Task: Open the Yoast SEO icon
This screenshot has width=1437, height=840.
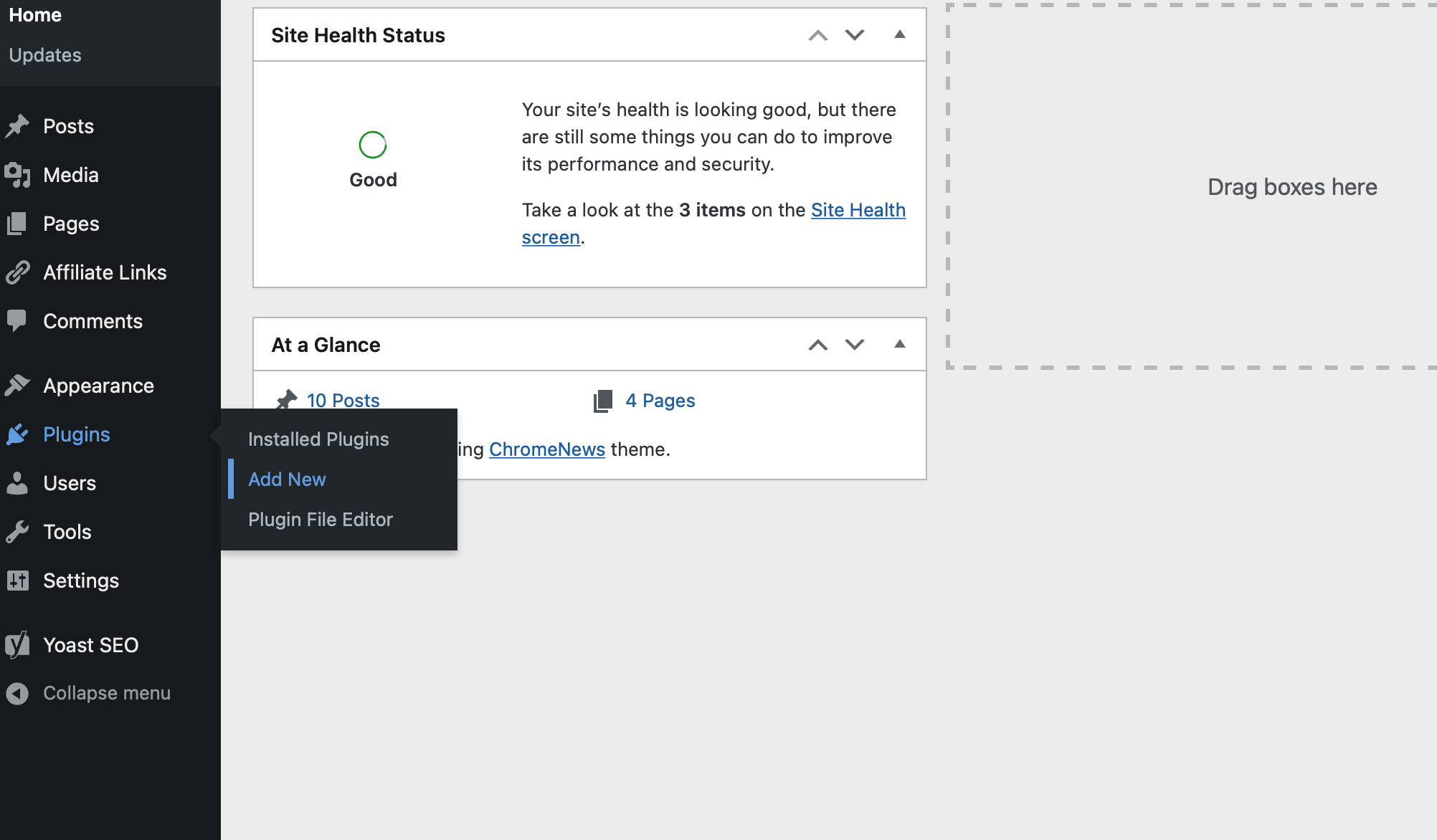Action: point(18,644)
